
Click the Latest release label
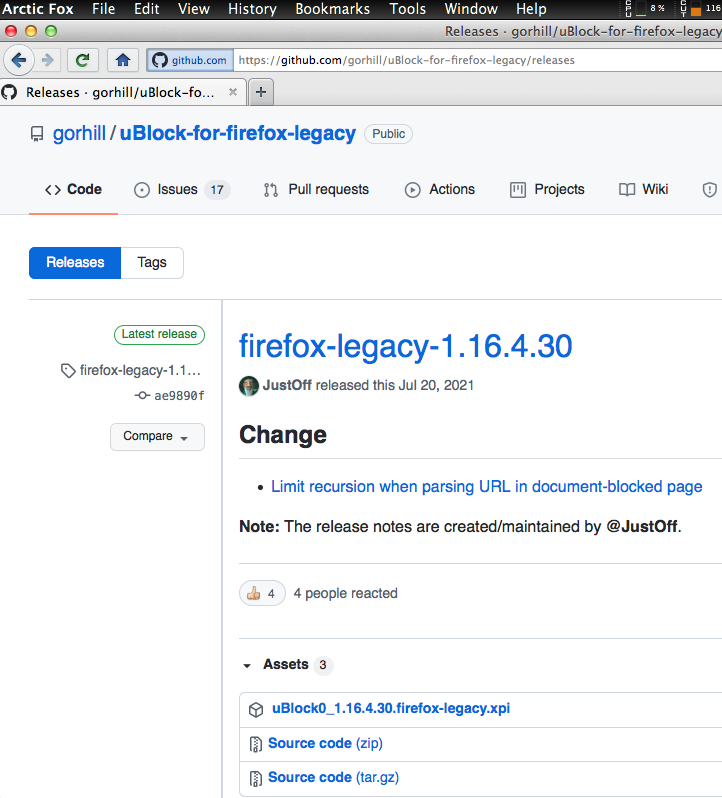[159, 334]
